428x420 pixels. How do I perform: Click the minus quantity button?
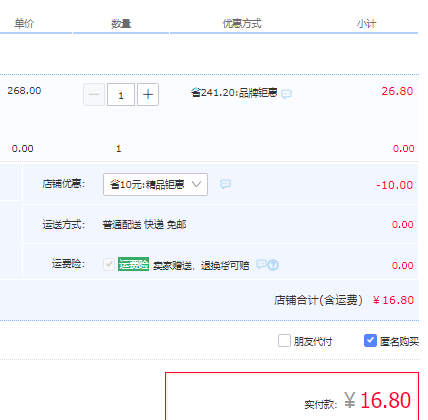coord(94,95)
